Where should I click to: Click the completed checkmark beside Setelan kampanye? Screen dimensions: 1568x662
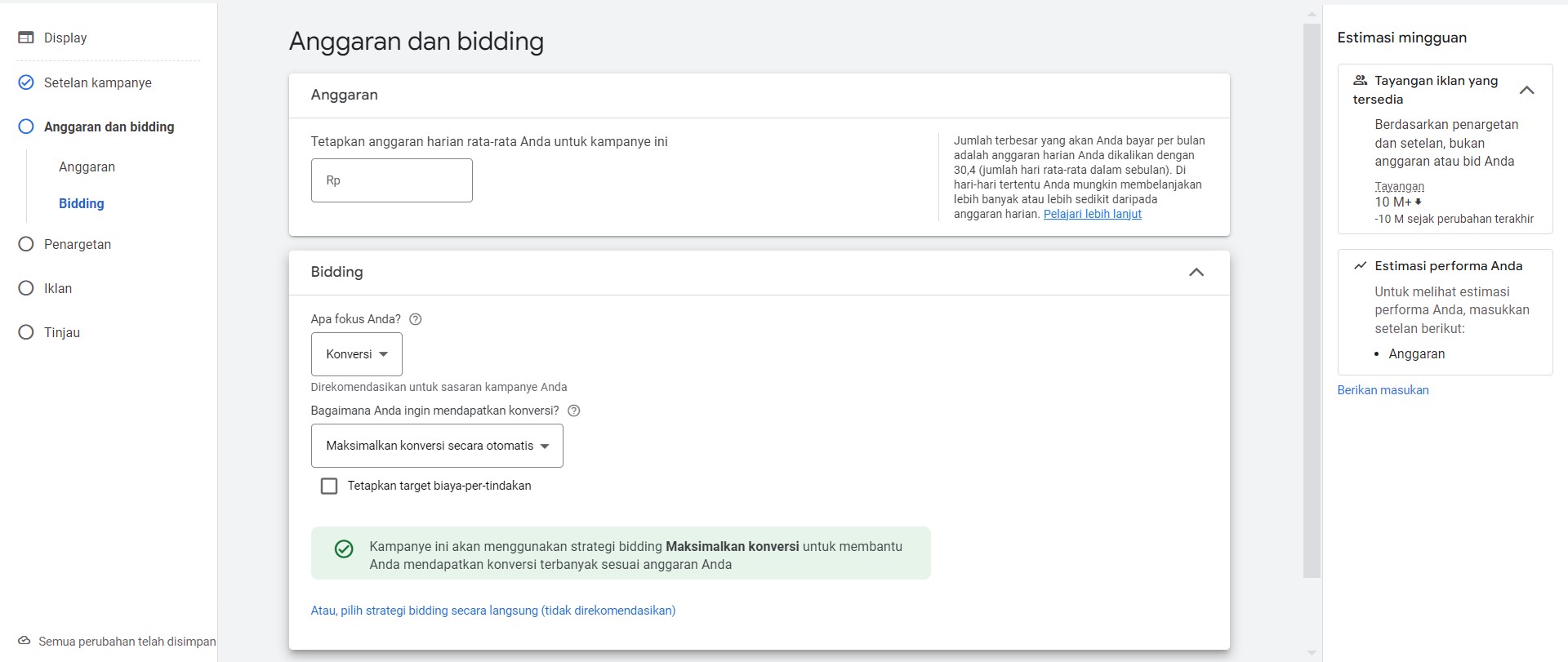[26, 82]
